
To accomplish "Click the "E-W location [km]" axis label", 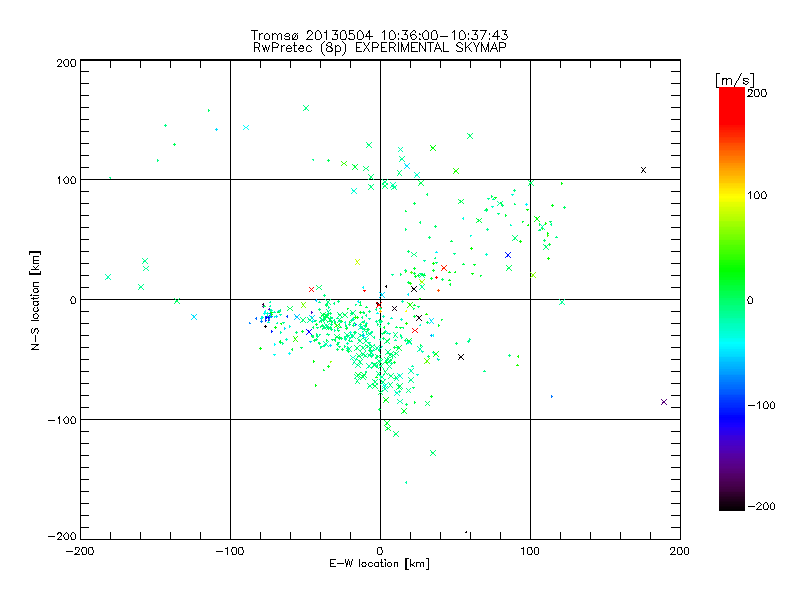I will click(x=379, y=563).
